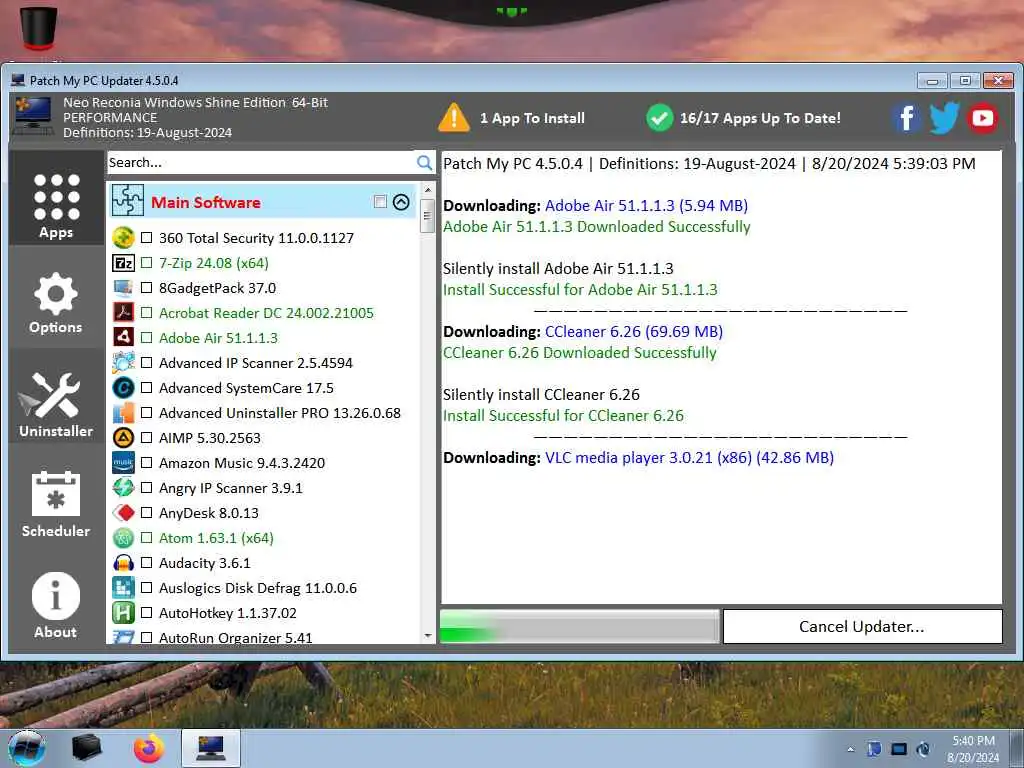The height and width of the screenshot is (768, 1024).
Task: Toggle the Acrobat Reader DC checkbox
Action: coord(147,313)
